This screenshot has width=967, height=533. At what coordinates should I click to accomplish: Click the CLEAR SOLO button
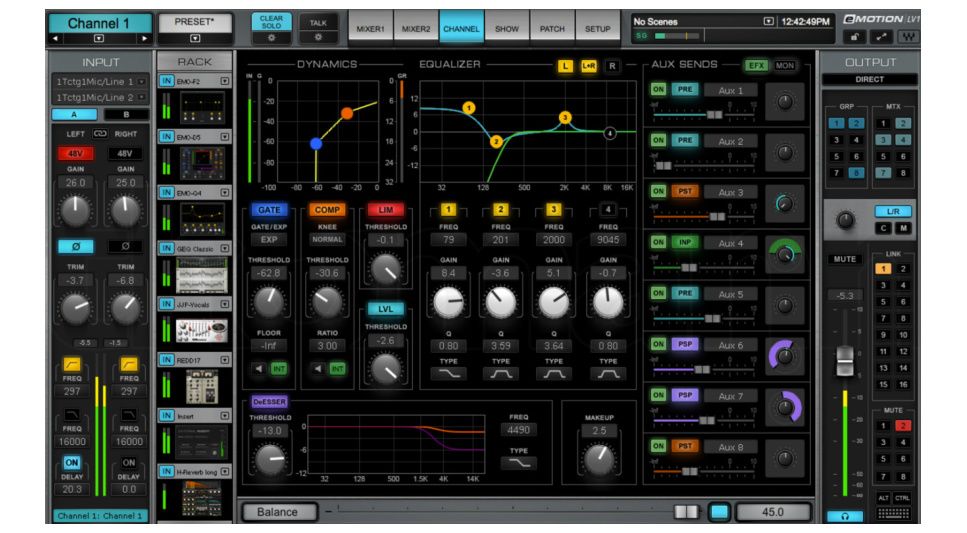[271, 22]
